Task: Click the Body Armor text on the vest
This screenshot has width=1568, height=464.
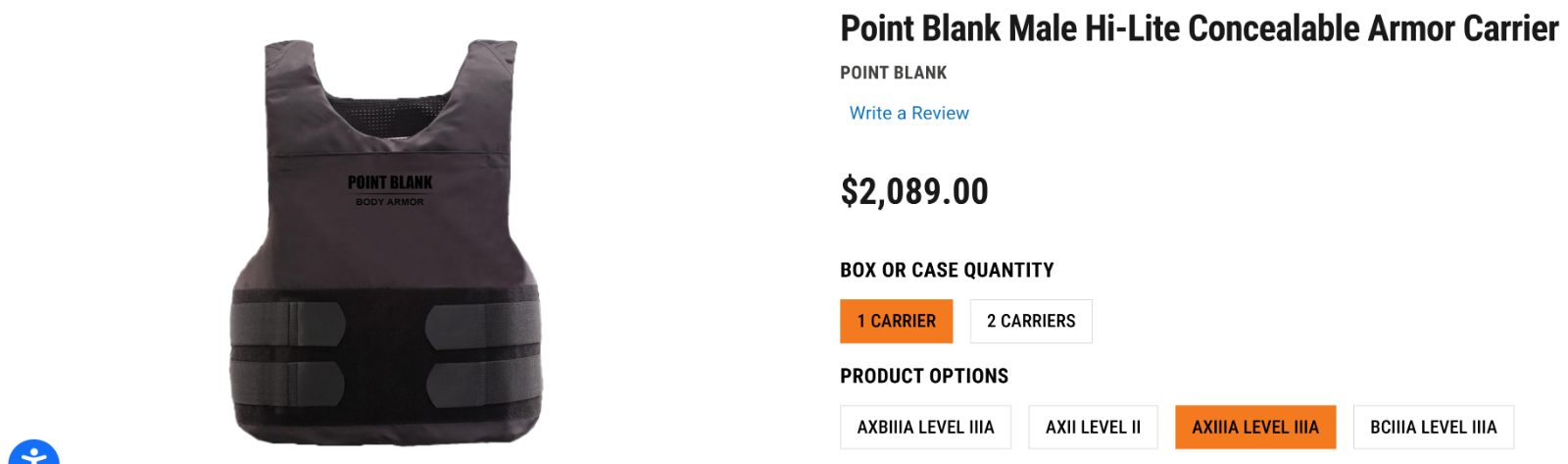Action: (390, 202)
